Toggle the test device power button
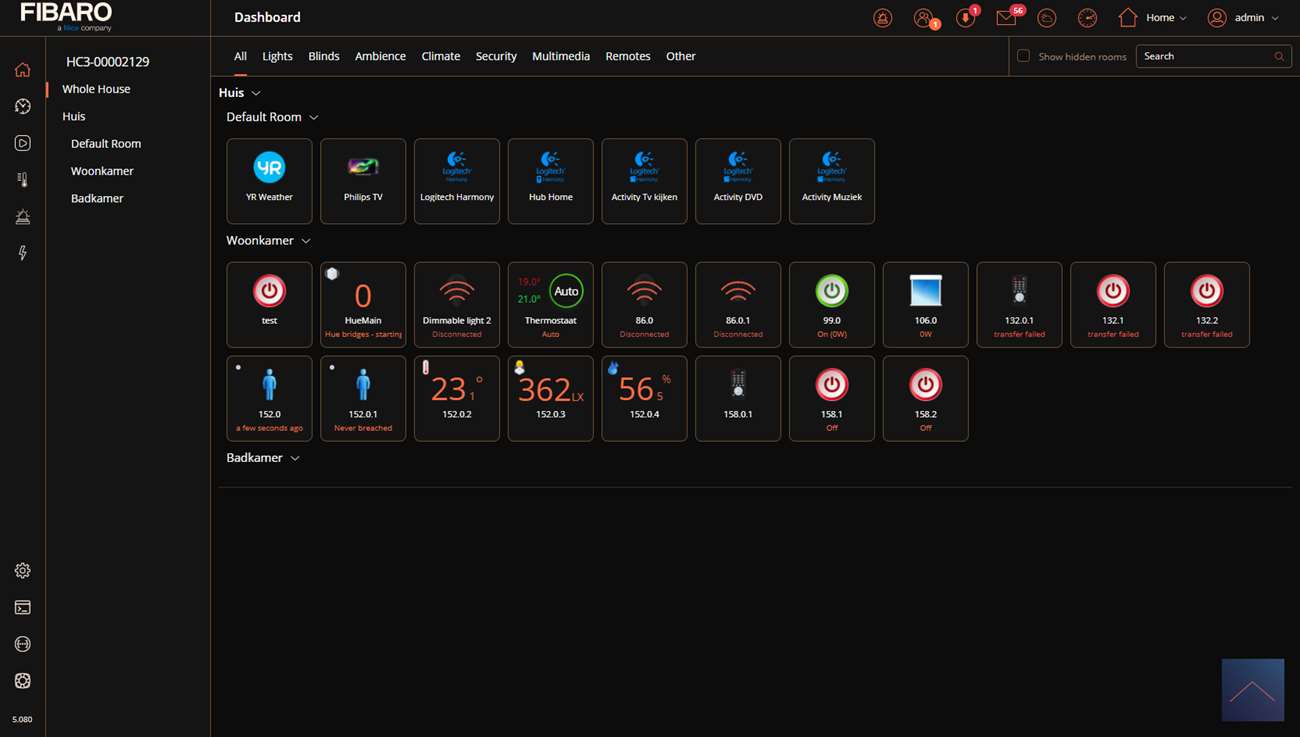Screen dimensions: 1300x737 [x=269, y=291]
